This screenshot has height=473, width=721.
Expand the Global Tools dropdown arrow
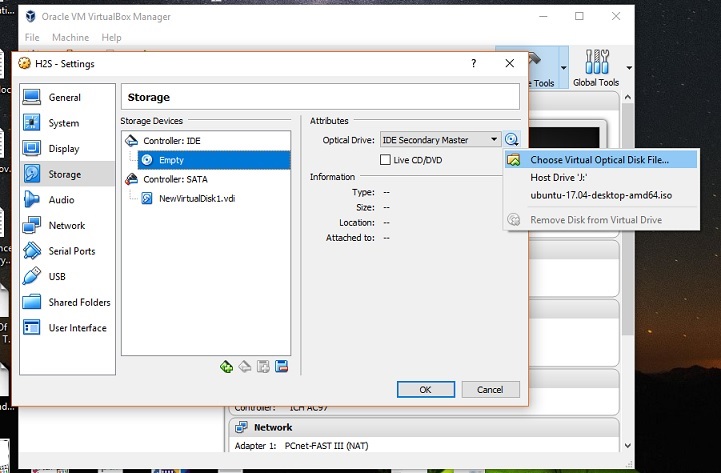point(629,68)
